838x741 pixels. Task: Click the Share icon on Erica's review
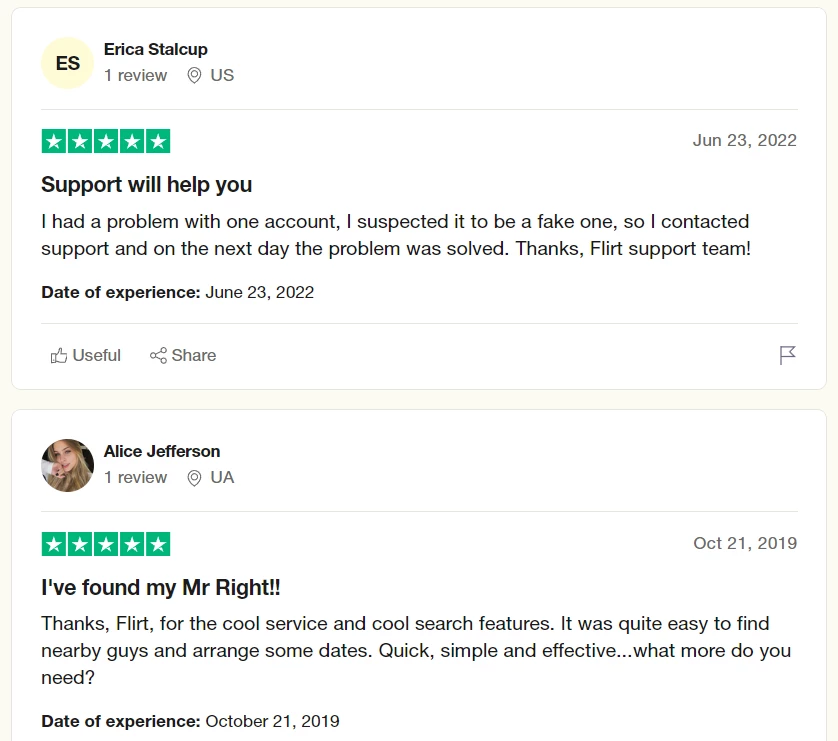(x=158, y=356)
